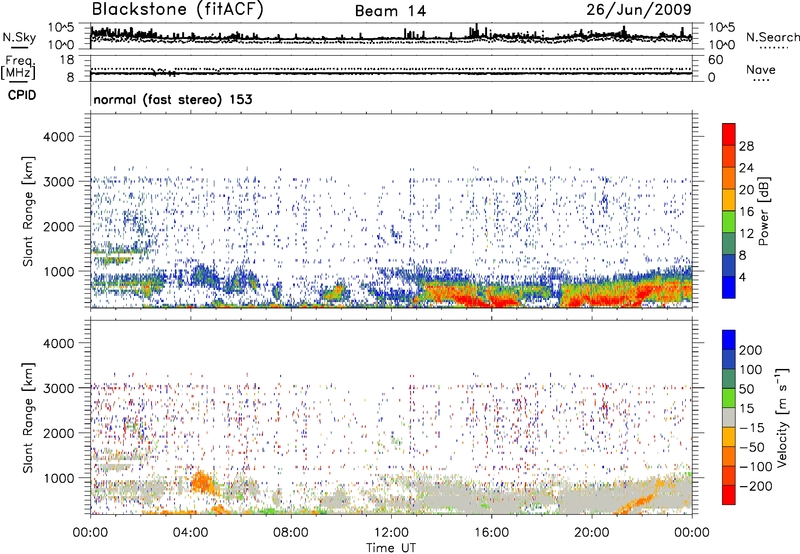Viewport: 800px width, 554px height.
Task: Click the red bottom segment of Velocity color bar
Action: 729,495
